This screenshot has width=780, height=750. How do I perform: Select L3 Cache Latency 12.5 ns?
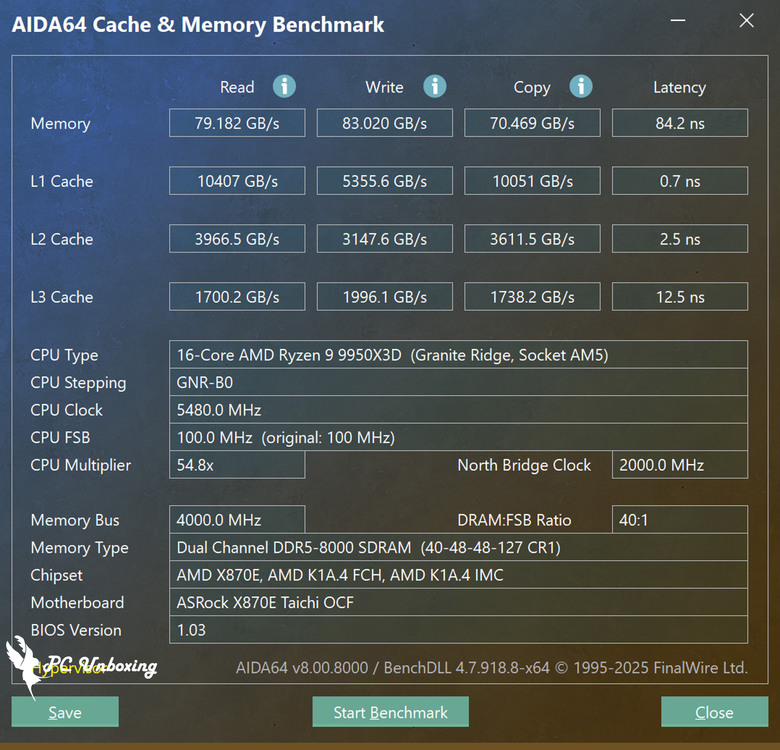click(680, 296)
